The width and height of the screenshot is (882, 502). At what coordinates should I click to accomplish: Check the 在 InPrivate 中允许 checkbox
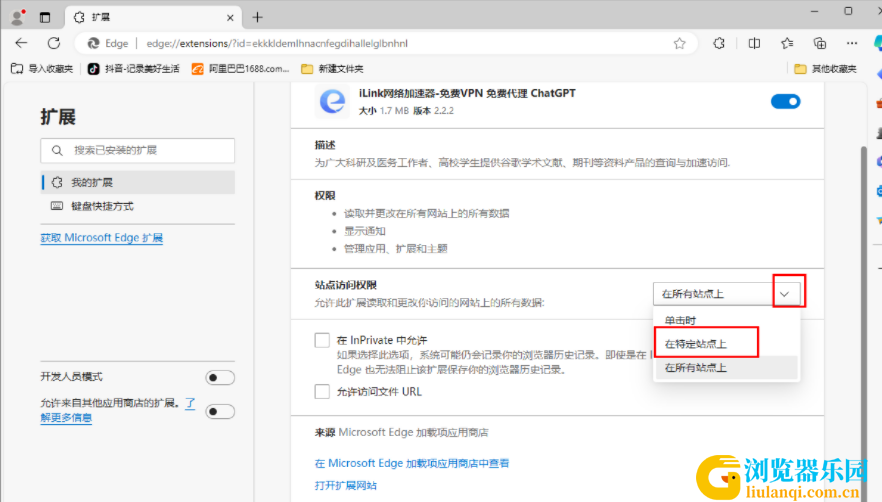tap(322, 340)
